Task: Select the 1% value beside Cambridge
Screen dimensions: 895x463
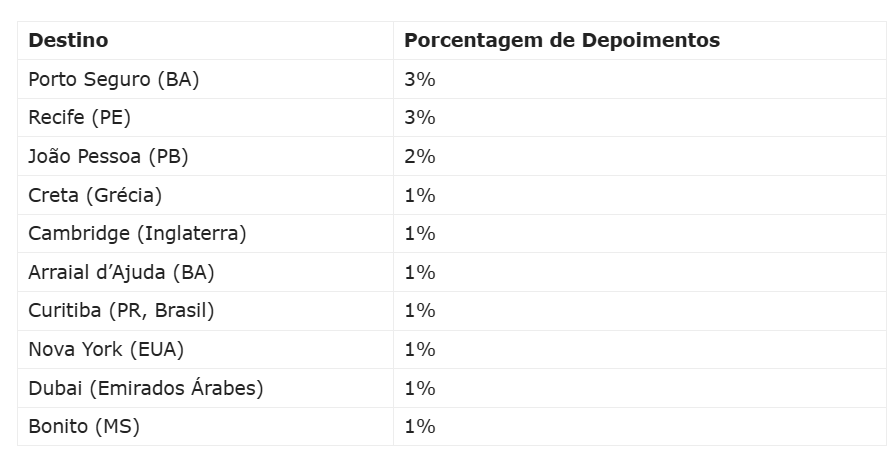Action: (420, 234)
